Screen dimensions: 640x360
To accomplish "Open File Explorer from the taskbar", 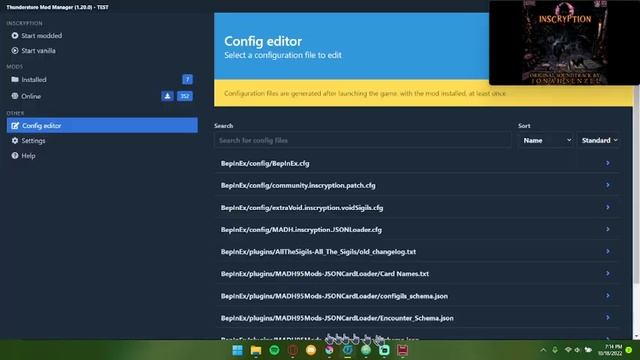I will pos(256,350).
